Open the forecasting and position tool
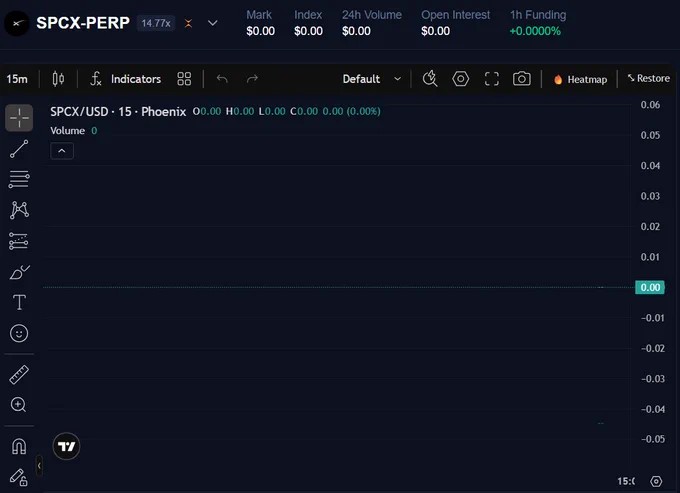The image size is (680, 493). 19,241
